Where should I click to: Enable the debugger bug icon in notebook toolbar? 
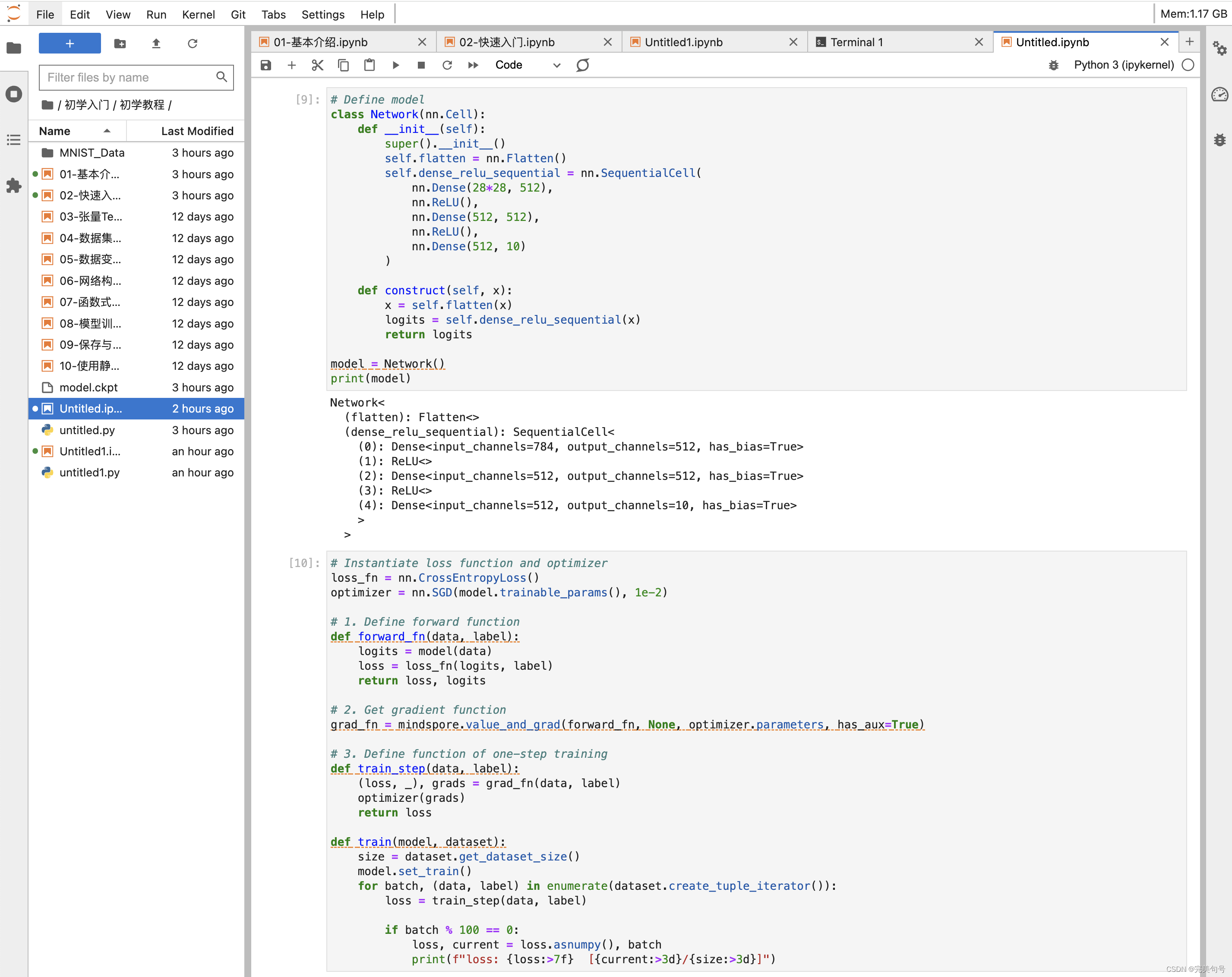1053,65
